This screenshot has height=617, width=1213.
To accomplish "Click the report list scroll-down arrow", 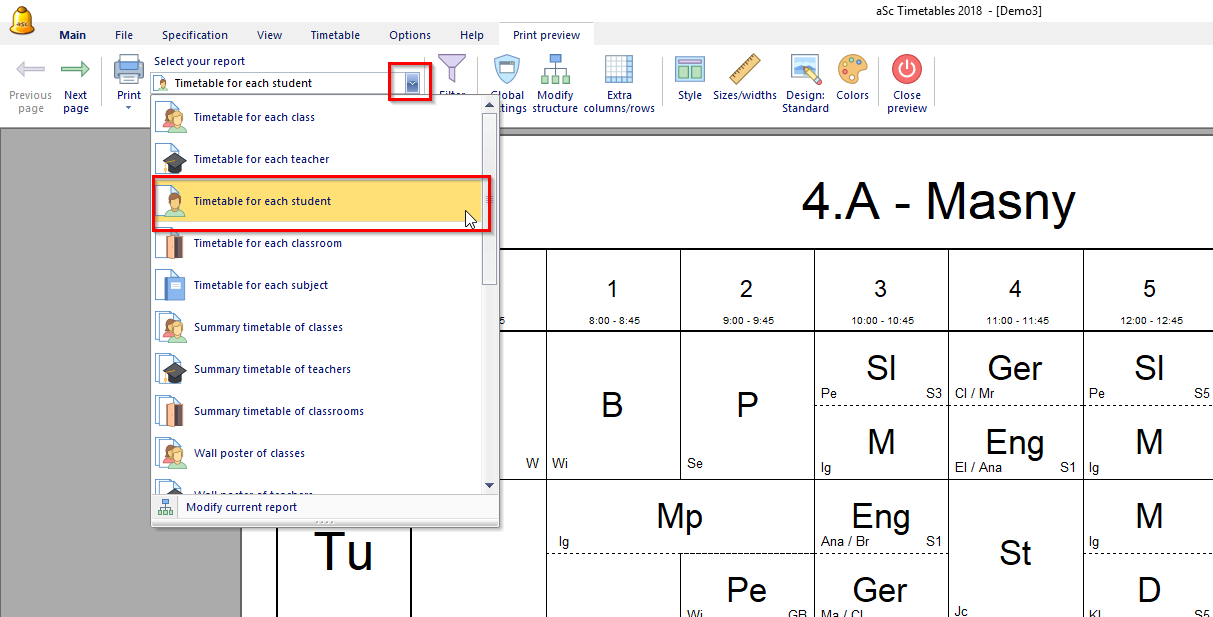I will point(489,485).
